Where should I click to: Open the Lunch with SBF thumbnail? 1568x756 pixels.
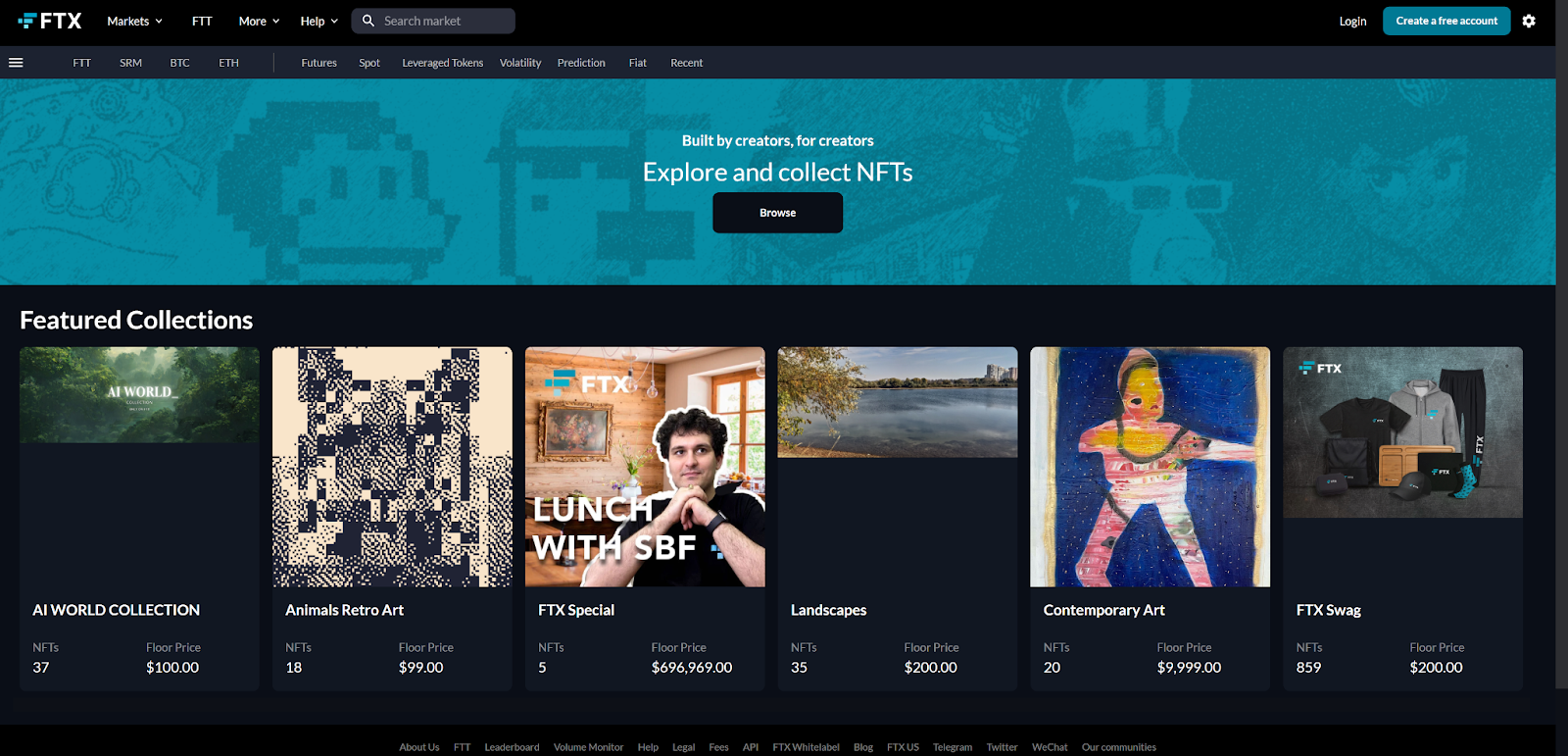(645, 467)
